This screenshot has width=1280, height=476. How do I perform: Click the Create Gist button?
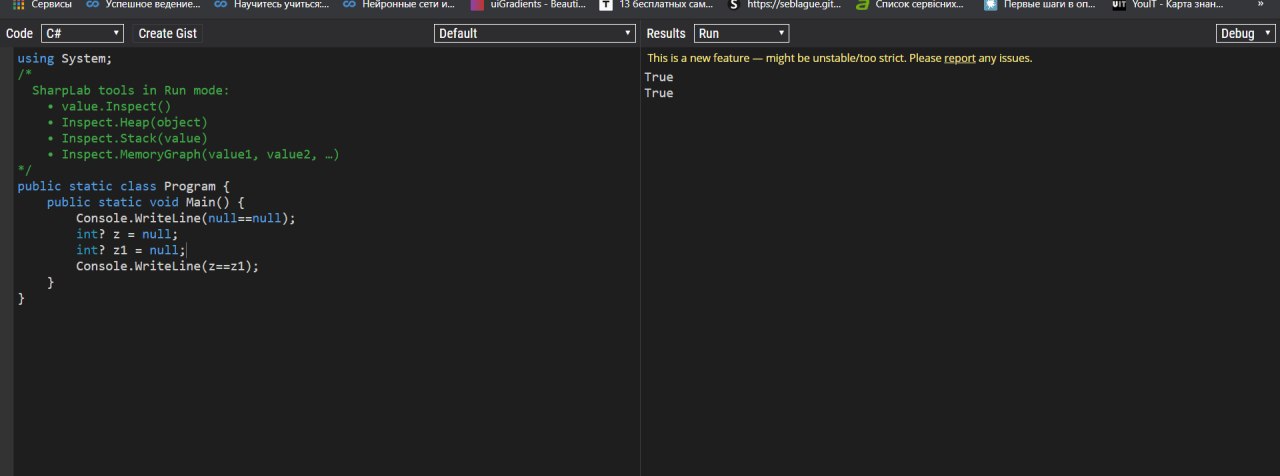(x=168, y=33)
